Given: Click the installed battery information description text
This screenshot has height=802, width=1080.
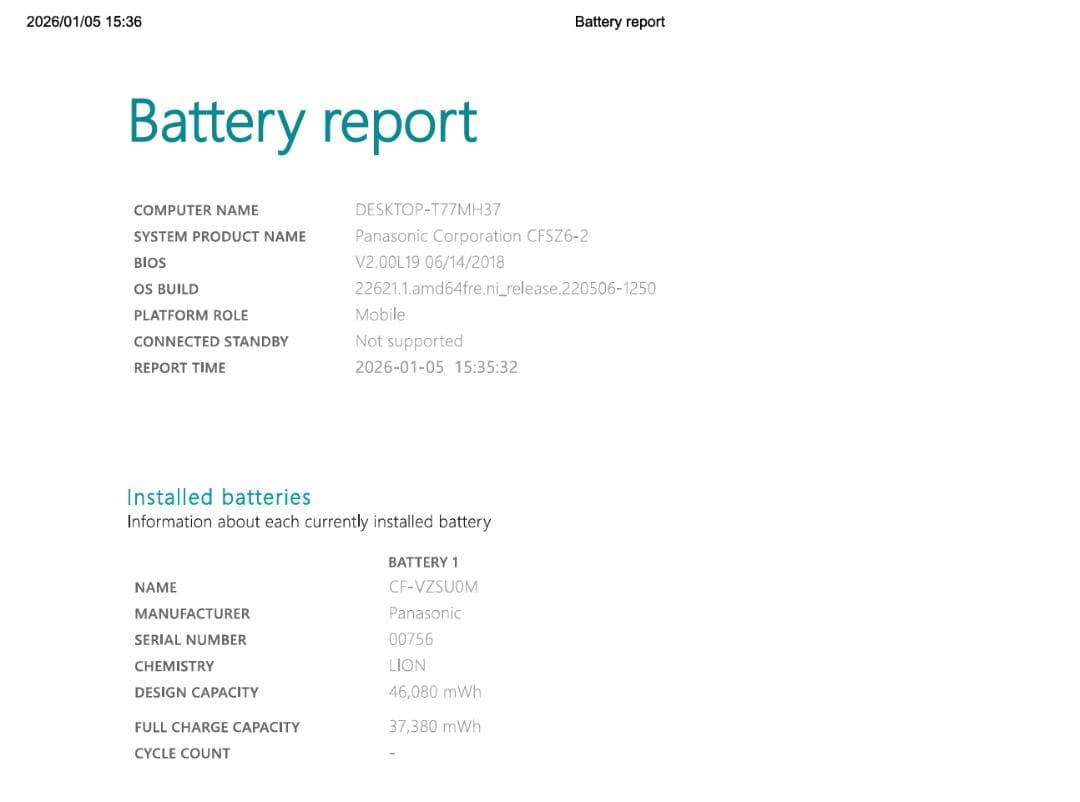Looking at the screenshot, I should point(309,522).
